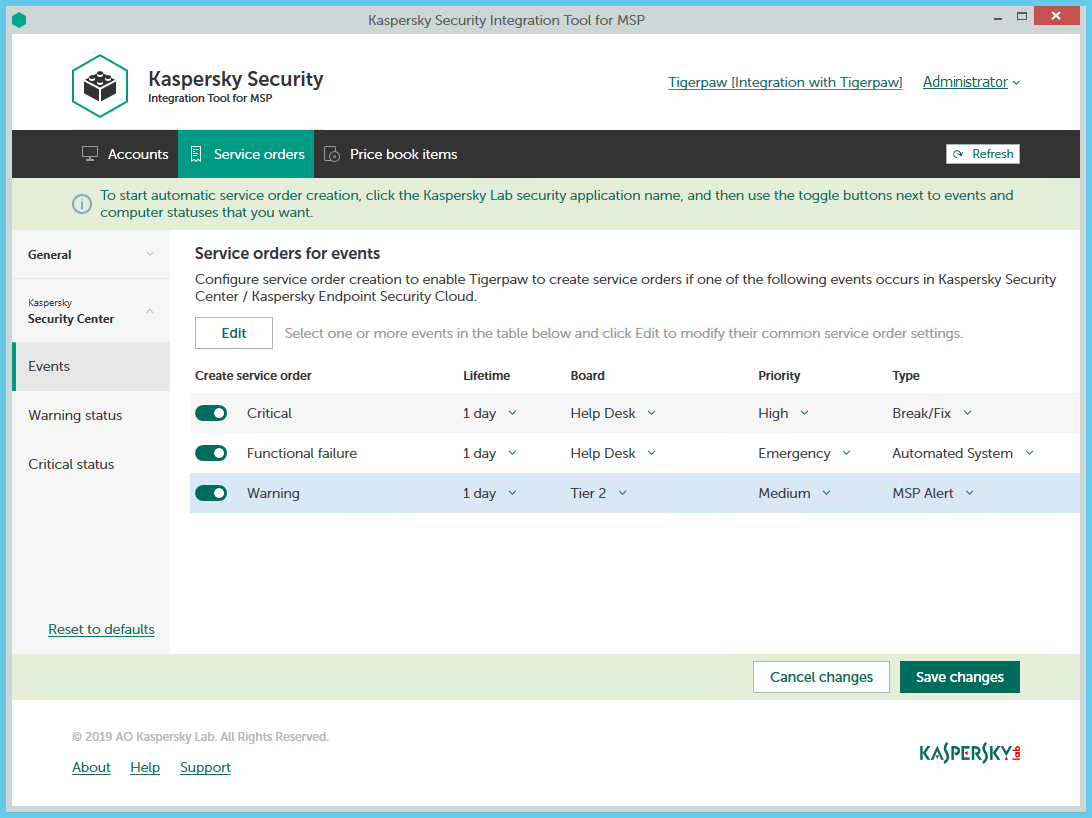Disable service order for Critical events
1092x818 pixels.
tap(211, 413)
